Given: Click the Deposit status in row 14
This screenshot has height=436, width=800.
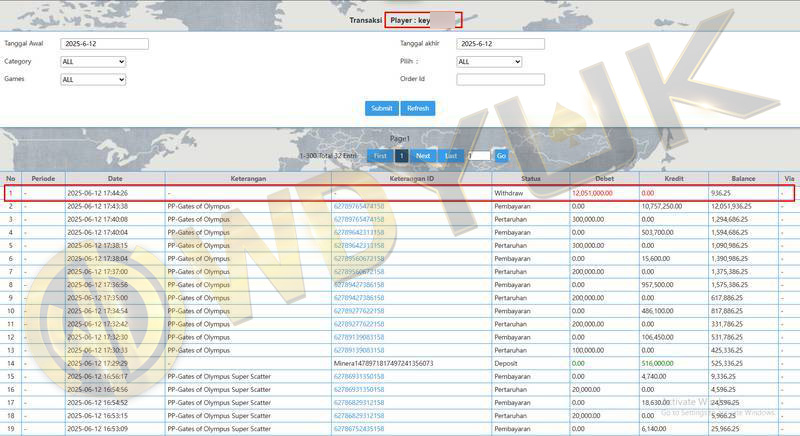Looking at the screenshot, I should tap(506, 364).
